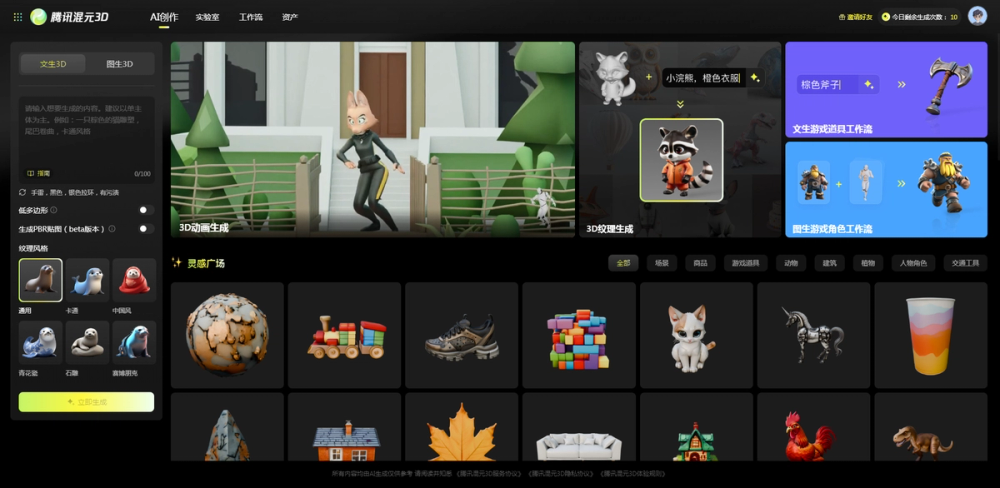Open the colorful blocks model

coord(579,336)
